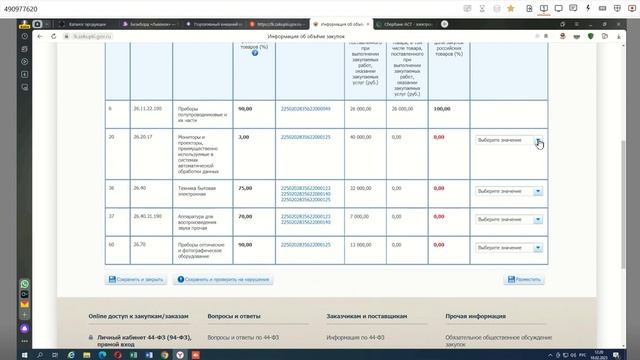This screenshot has height=360, width=640.
Task: Open Excel from the taskbar
Action: coord(133,355)
